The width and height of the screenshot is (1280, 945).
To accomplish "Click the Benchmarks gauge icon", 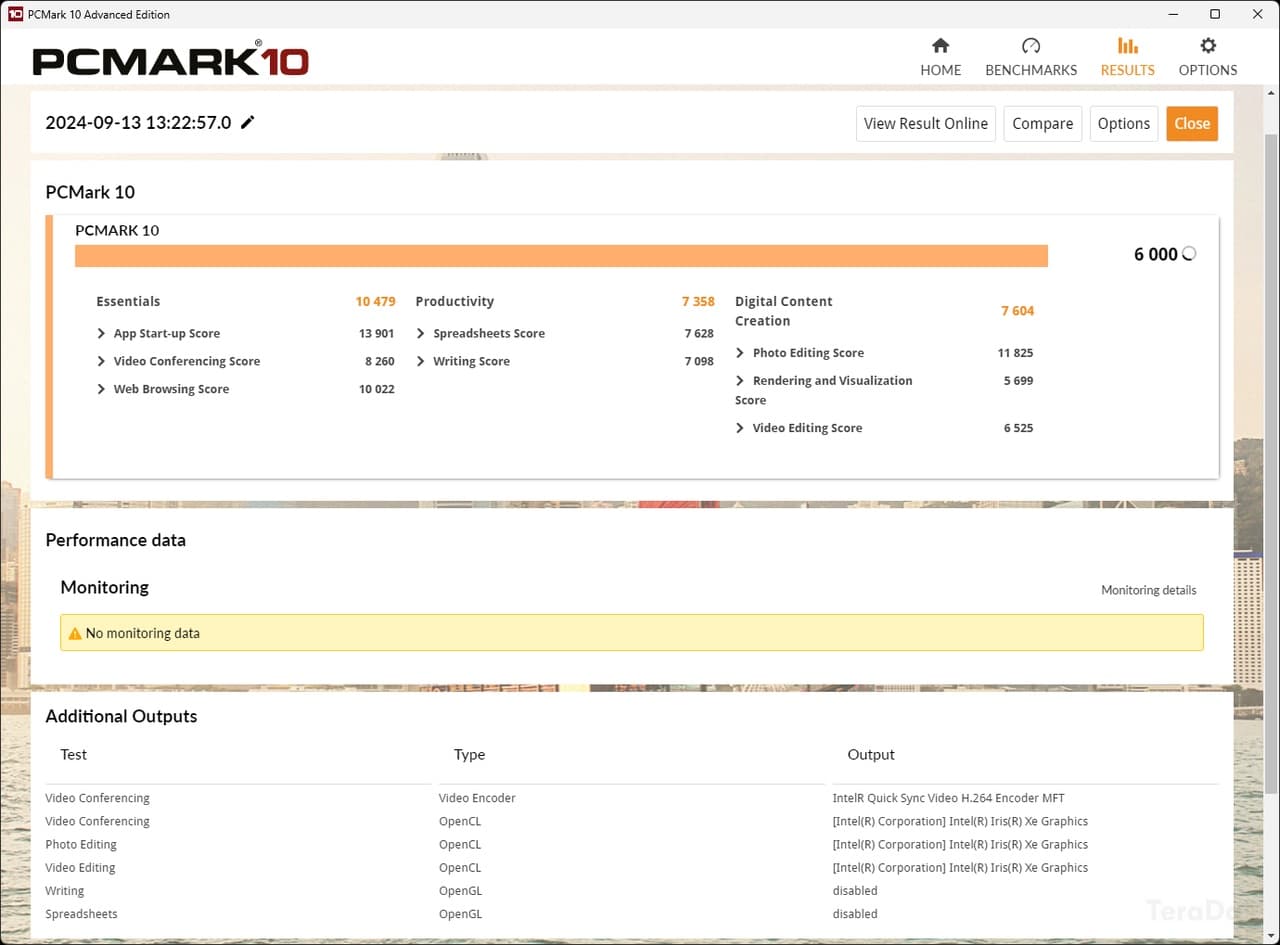I will click(x=1031, y=45).
